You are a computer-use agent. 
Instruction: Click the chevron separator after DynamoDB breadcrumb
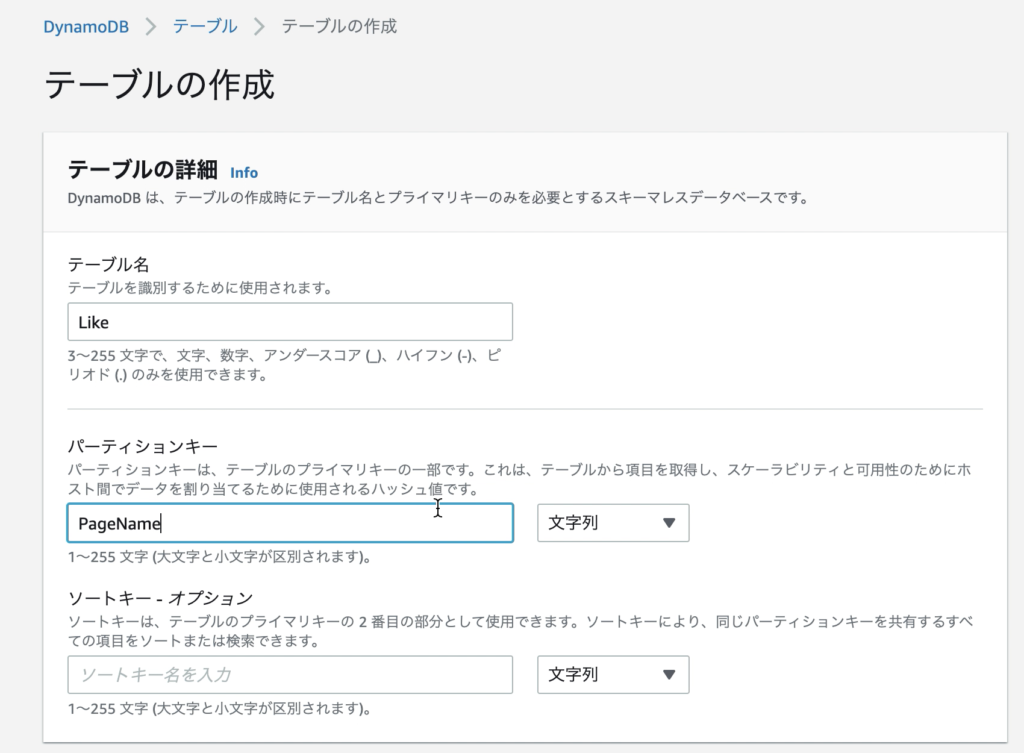point(151,27)
